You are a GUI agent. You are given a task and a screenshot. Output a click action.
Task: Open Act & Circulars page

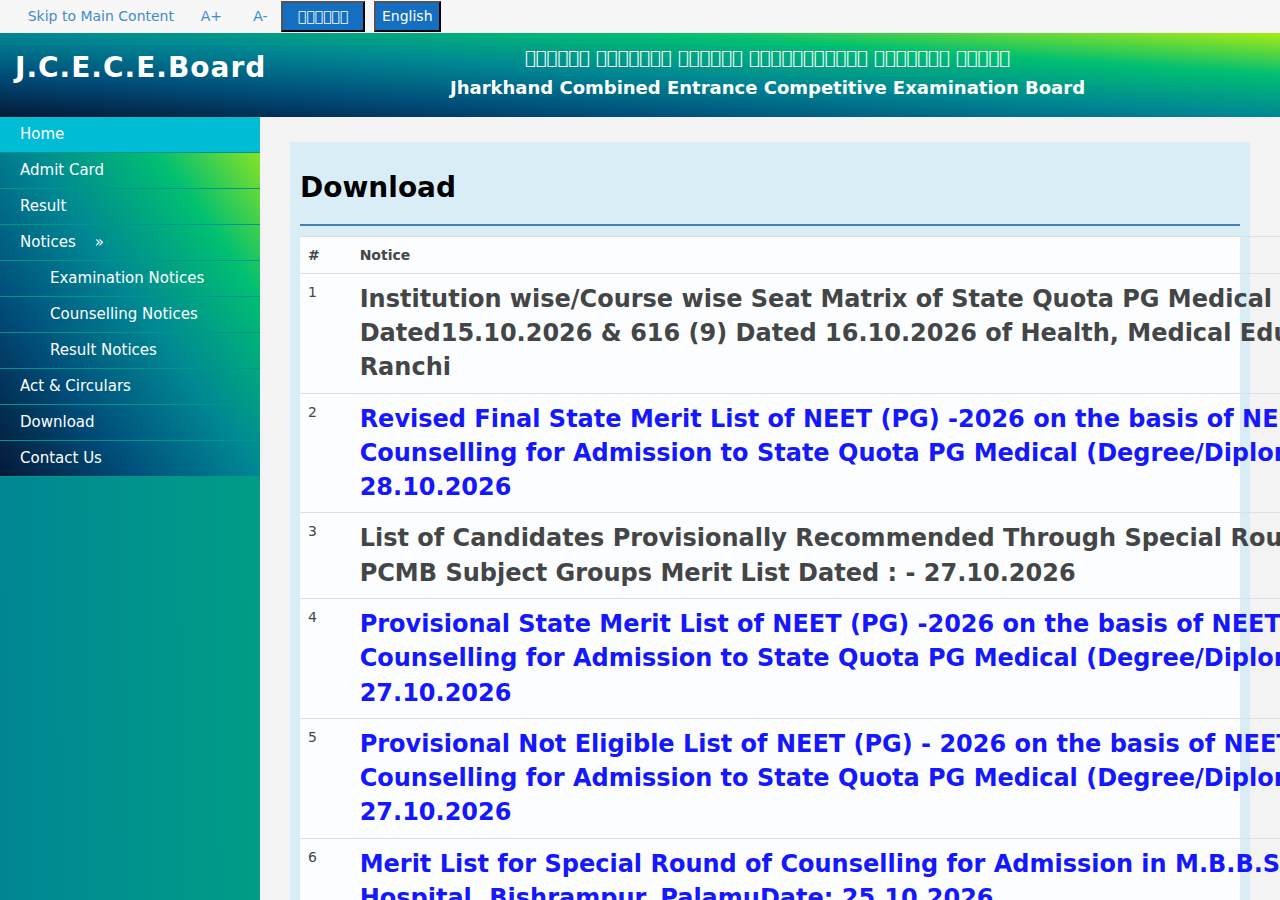click(130, 386)
